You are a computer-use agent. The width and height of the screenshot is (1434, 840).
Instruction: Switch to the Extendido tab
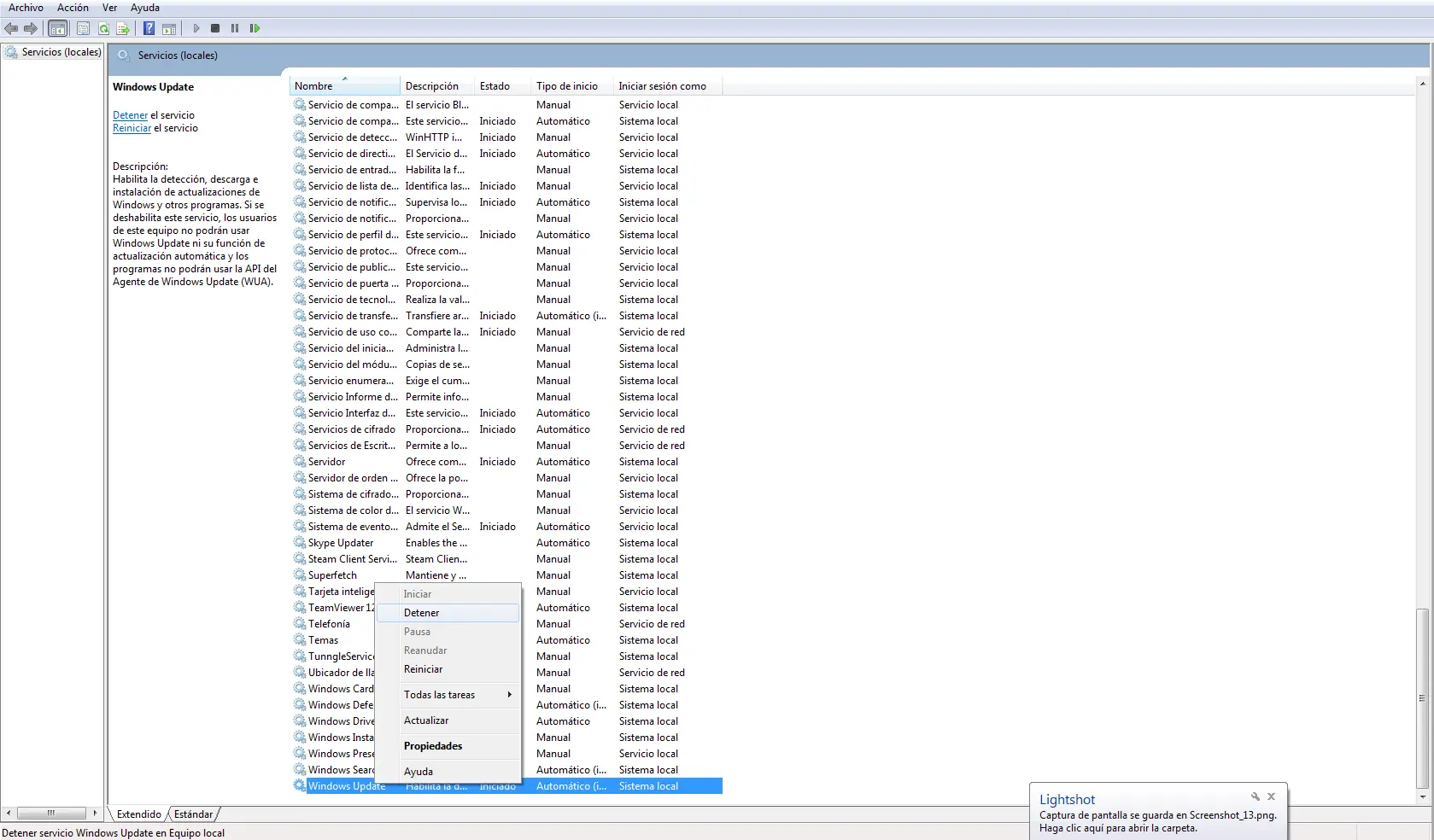(138, 814)
